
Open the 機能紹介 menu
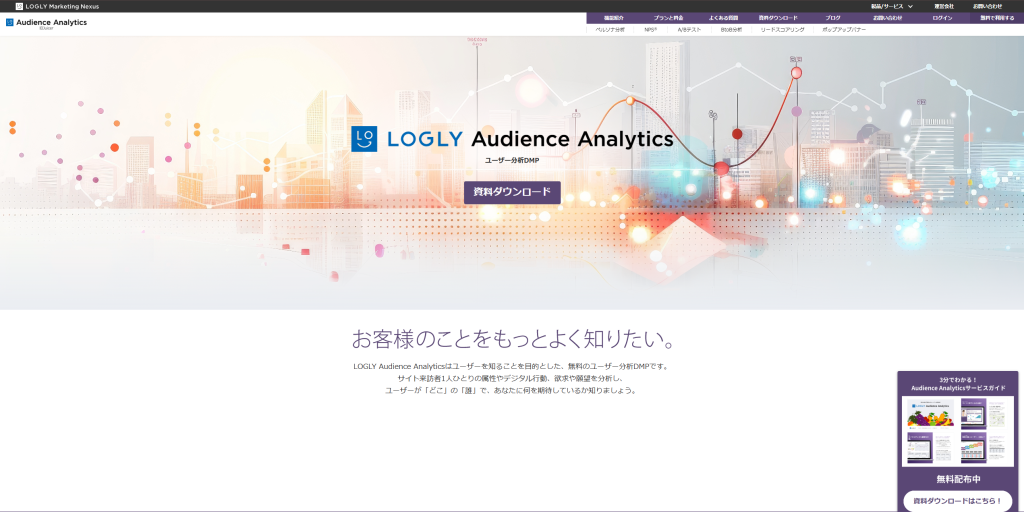612,18
